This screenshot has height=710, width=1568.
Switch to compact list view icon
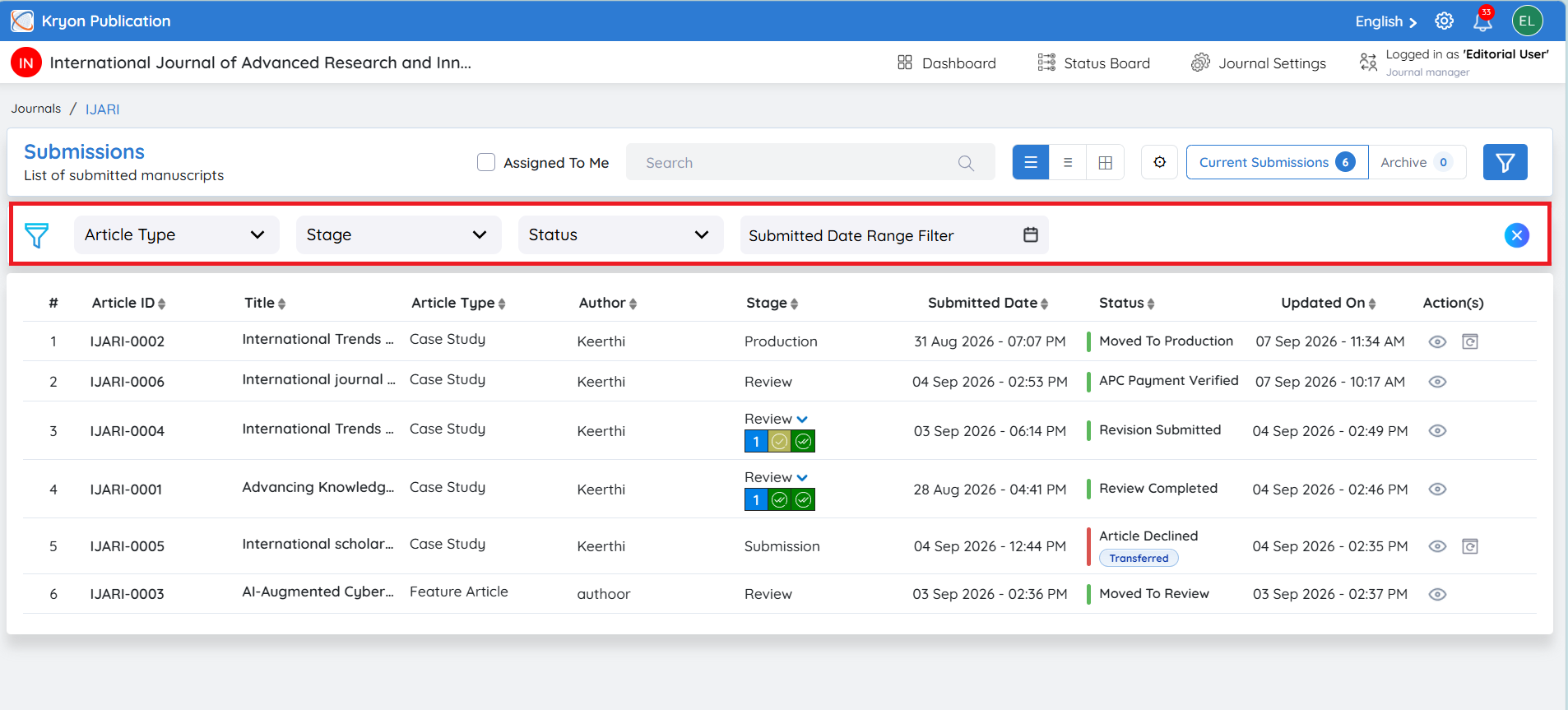[1068, 162]
